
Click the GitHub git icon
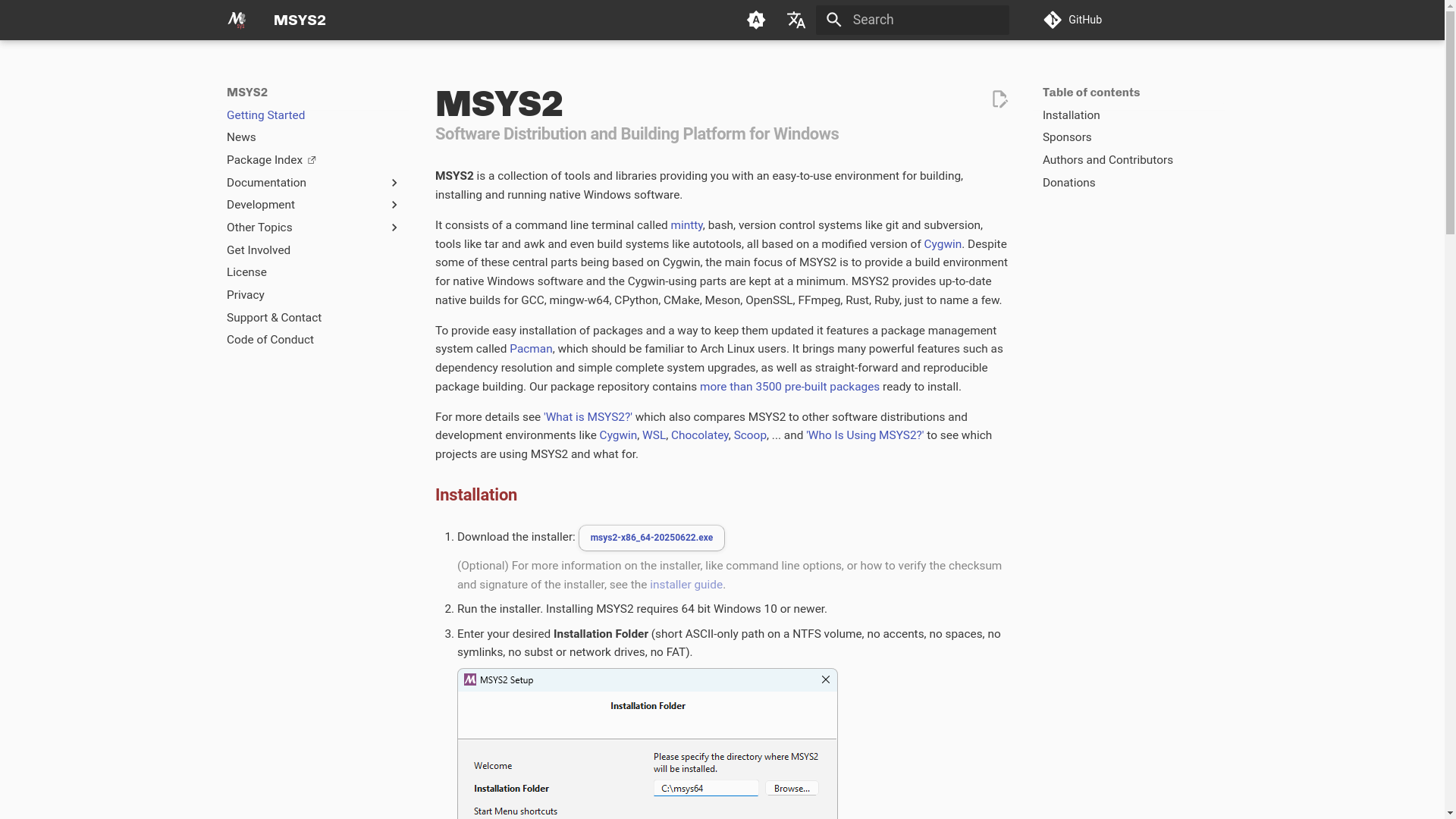1053,20
